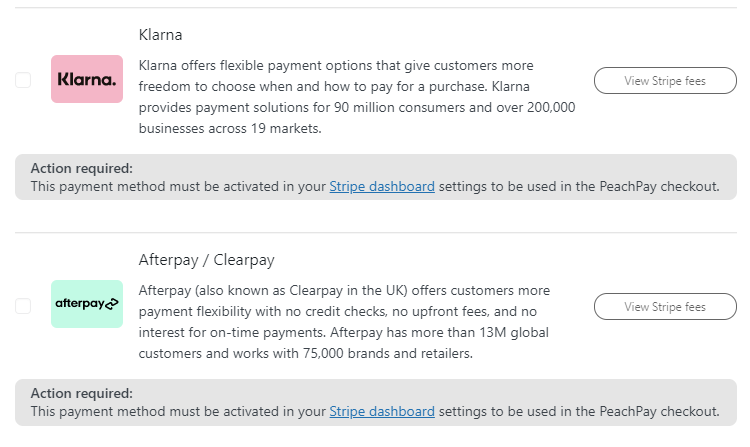Screen dimensions: 750x447
Task: Click the pink Klarna logo
Action: point(87,79)
